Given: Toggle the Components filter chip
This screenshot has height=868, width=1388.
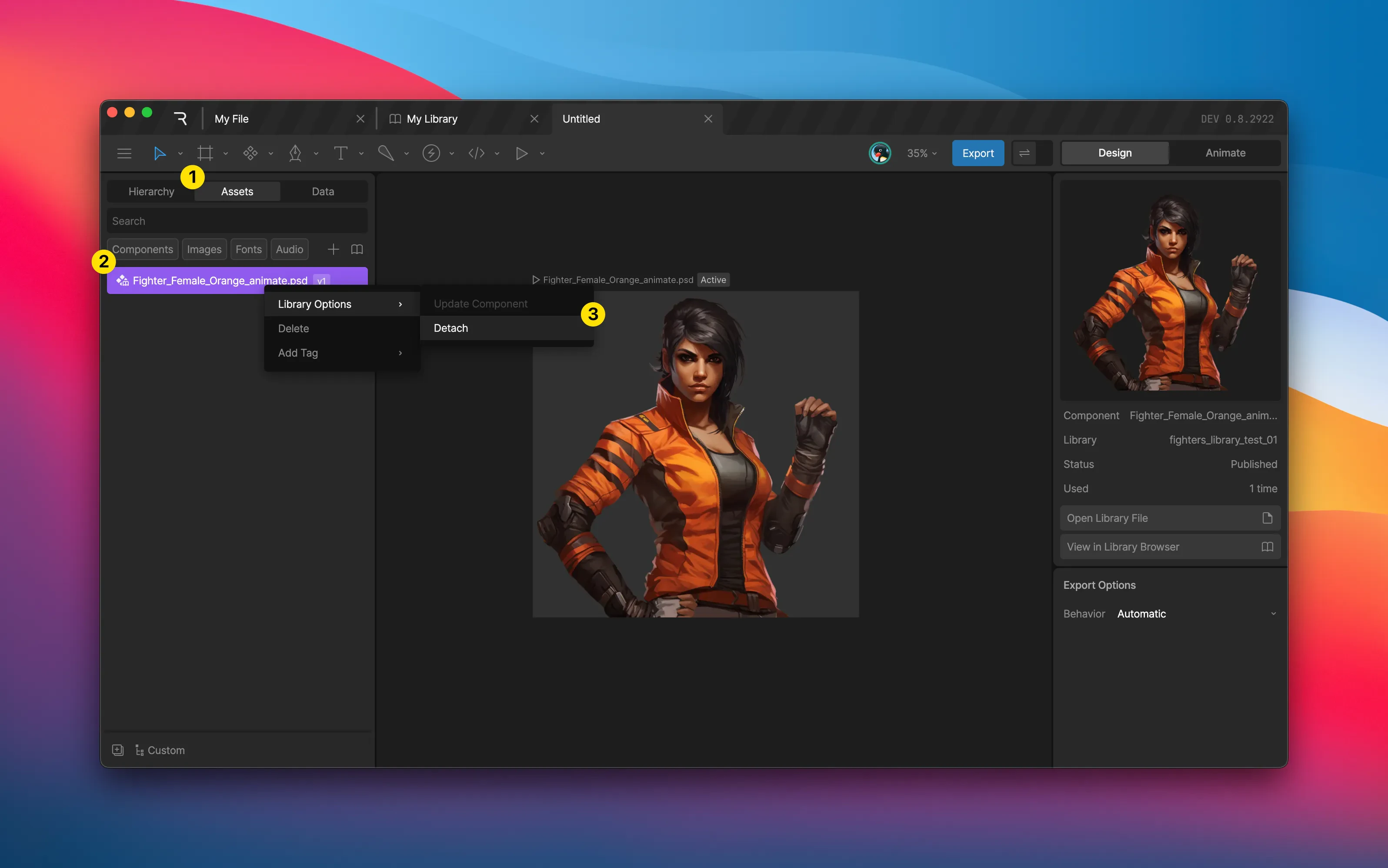Looking at the screenshot, I should 142,249.
